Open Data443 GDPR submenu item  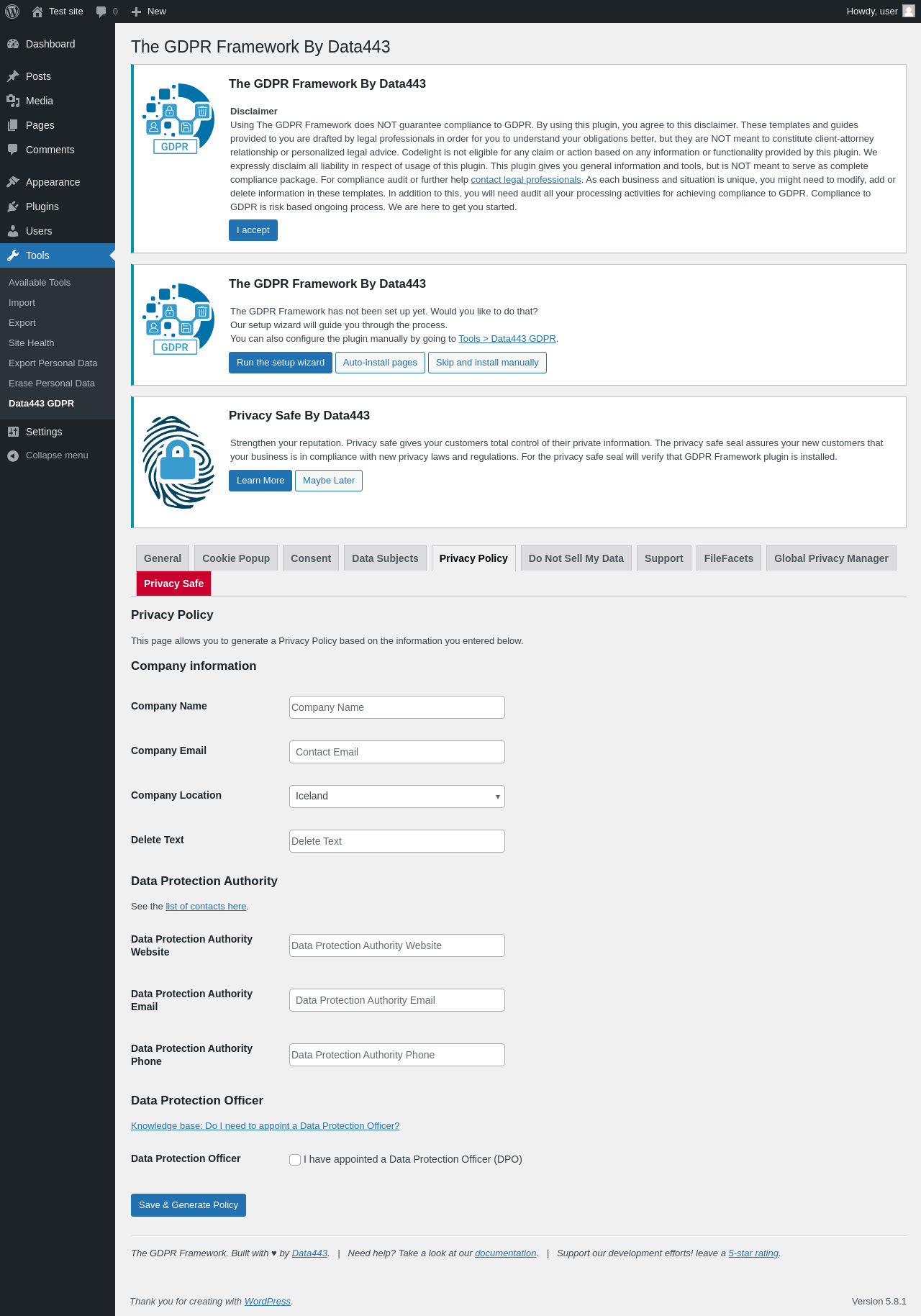click(41, 404)
